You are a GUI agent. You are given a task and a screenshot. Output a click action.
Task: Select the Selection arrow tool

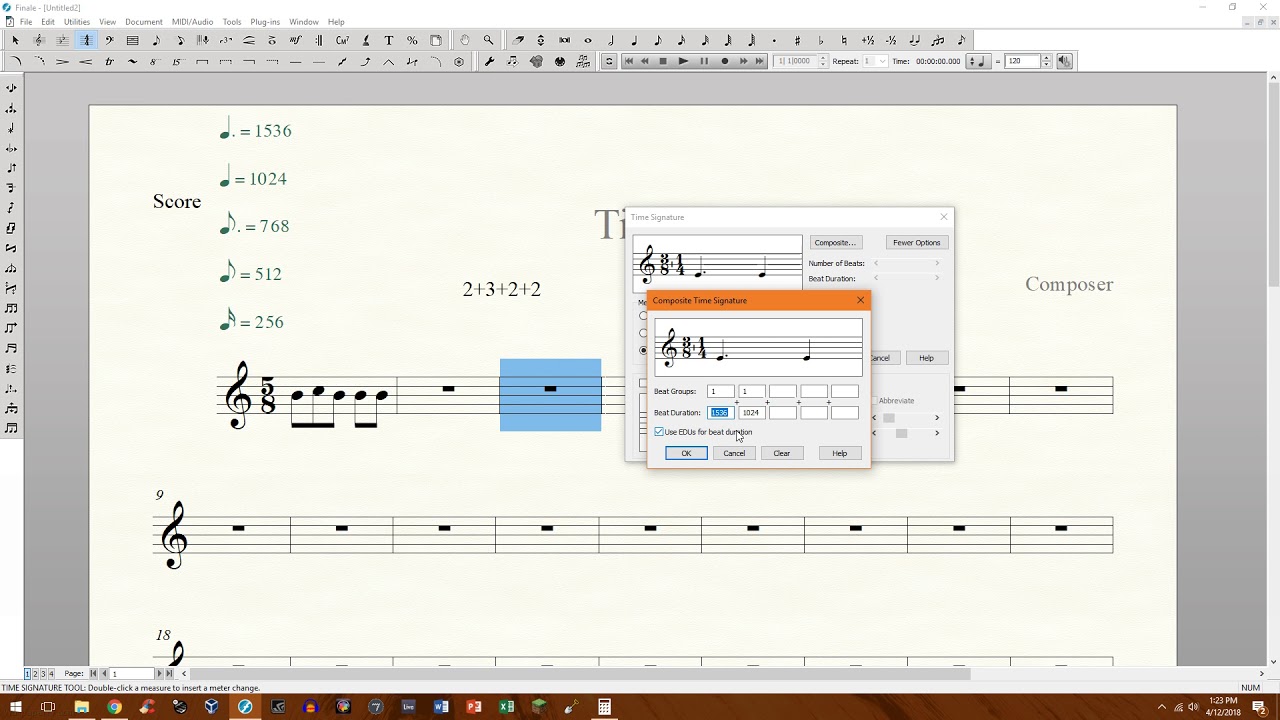click(15, 40)
